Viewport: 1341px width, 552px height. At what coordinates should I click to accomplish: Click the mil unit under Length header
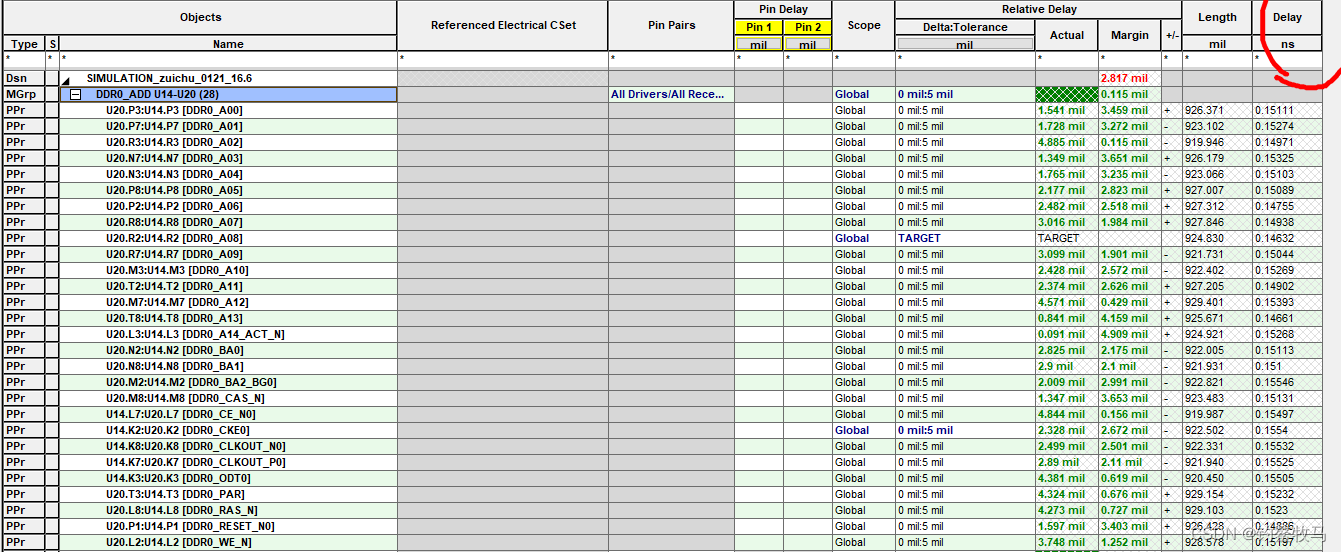[1217, 44]
